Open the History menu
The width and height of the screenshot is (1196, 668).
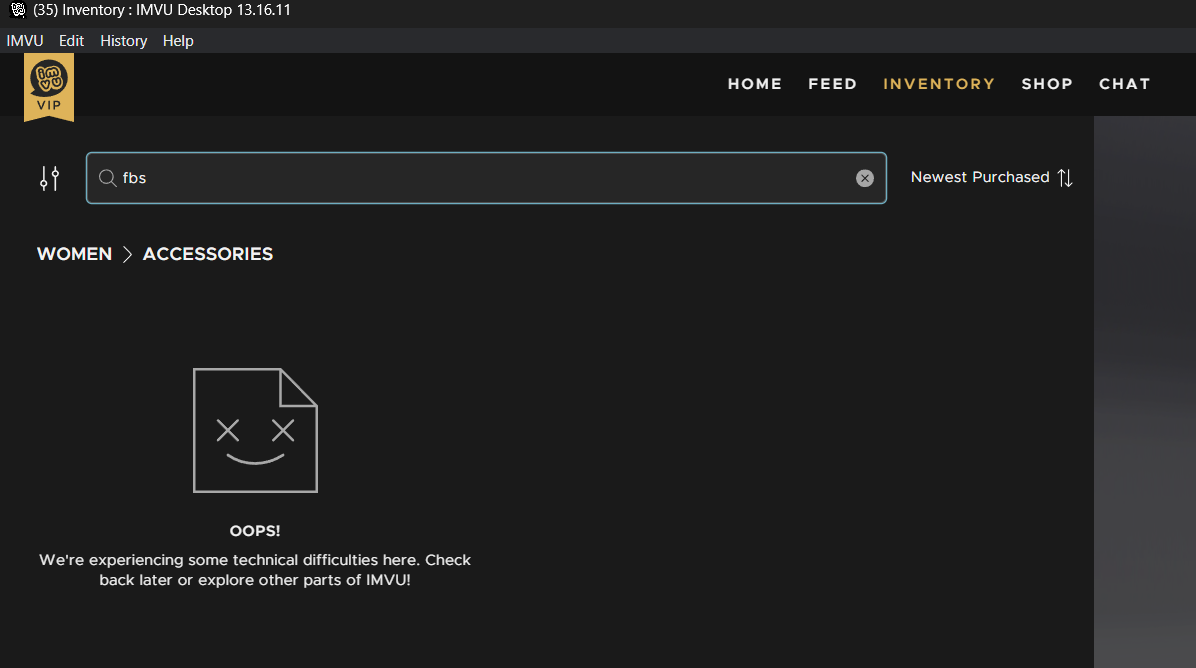coord(123,40)
